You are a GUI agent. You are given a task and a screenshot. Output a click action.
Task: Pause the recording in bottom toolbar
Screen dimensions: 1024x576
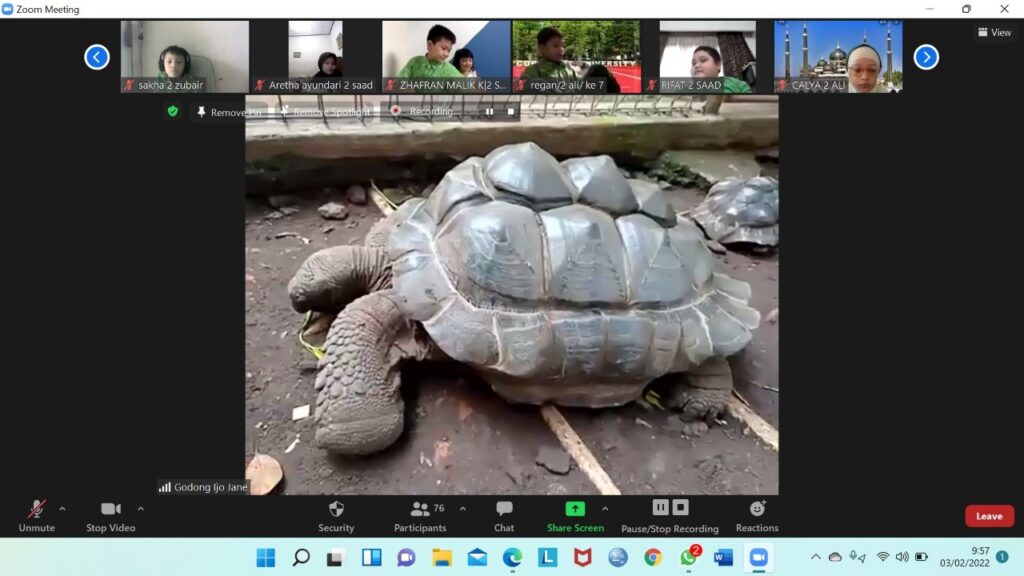(x=660, y=508)
